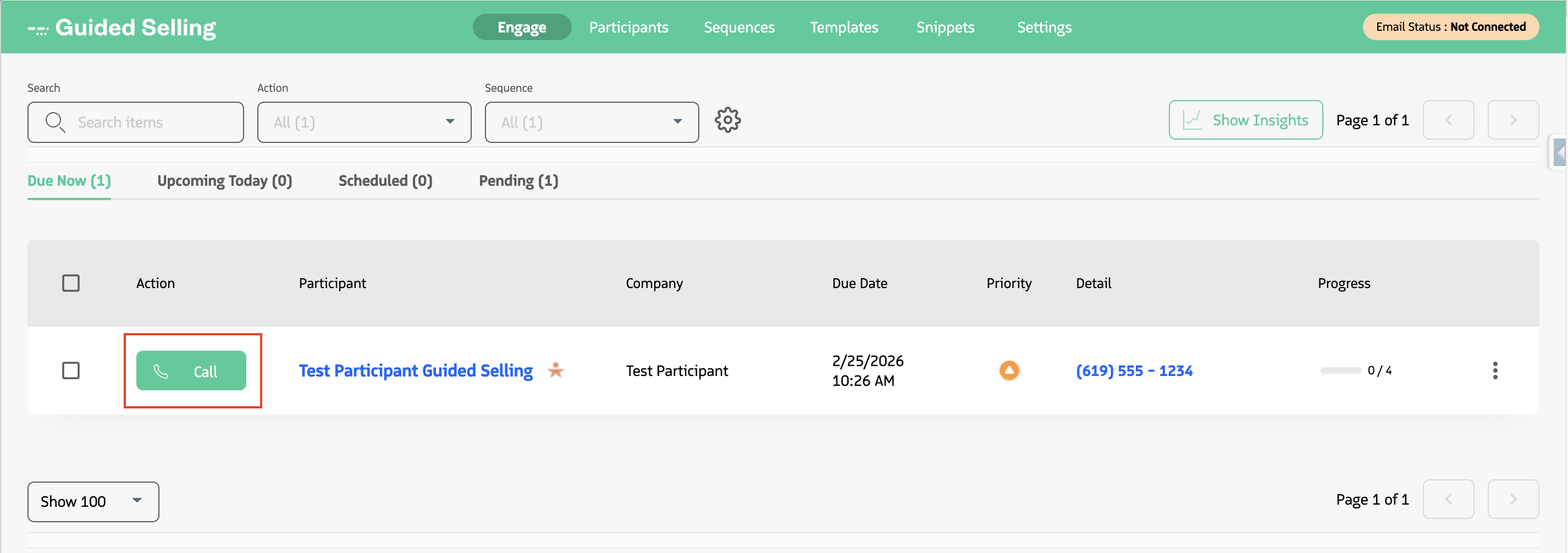Image resolution: width=1568 pixels, height=553 pixels.
Task: Click the magnifier icon in the search box
Action: point(56,121)
